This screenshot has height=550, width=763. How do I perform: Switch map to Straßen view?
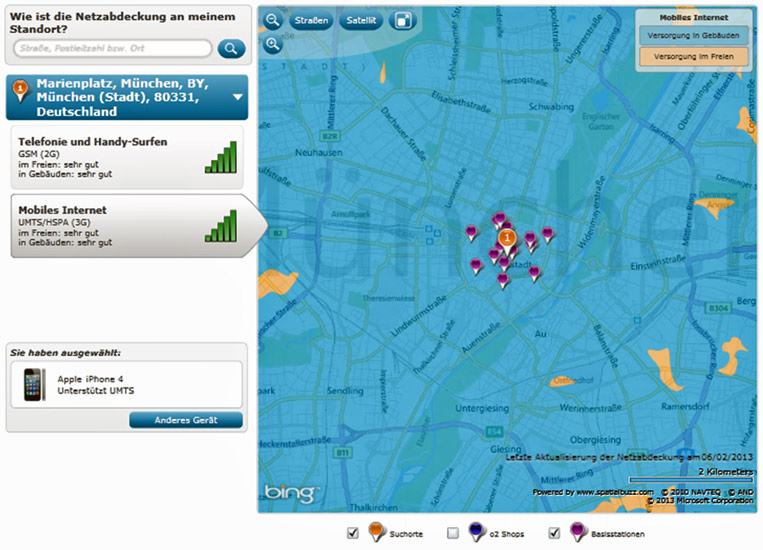click(x=311, y=20)
